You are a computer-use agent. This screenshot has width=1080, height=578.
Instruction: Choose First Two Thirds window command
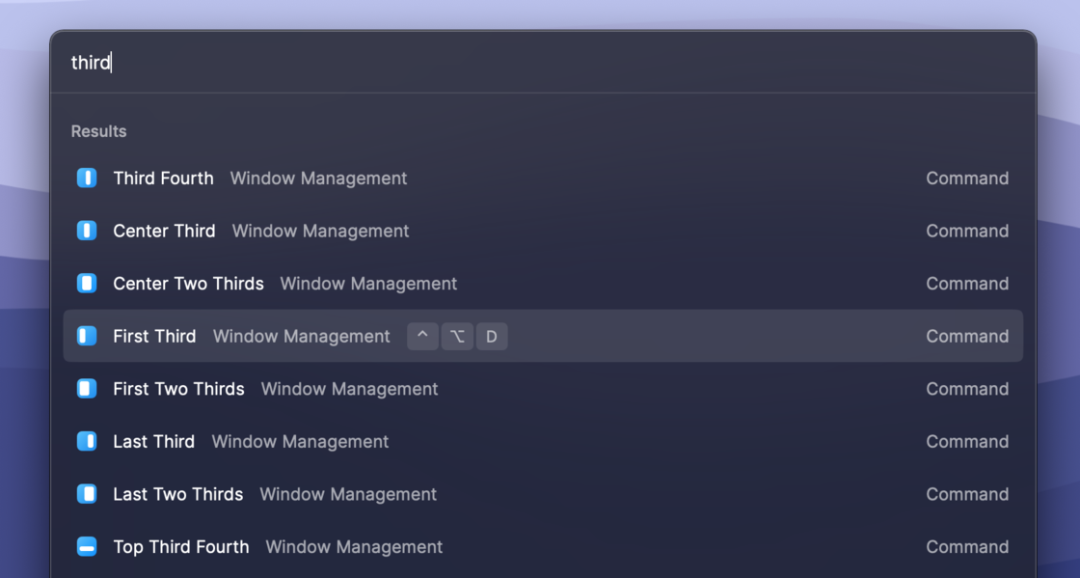pyautogui.click(x=543, y=389)
